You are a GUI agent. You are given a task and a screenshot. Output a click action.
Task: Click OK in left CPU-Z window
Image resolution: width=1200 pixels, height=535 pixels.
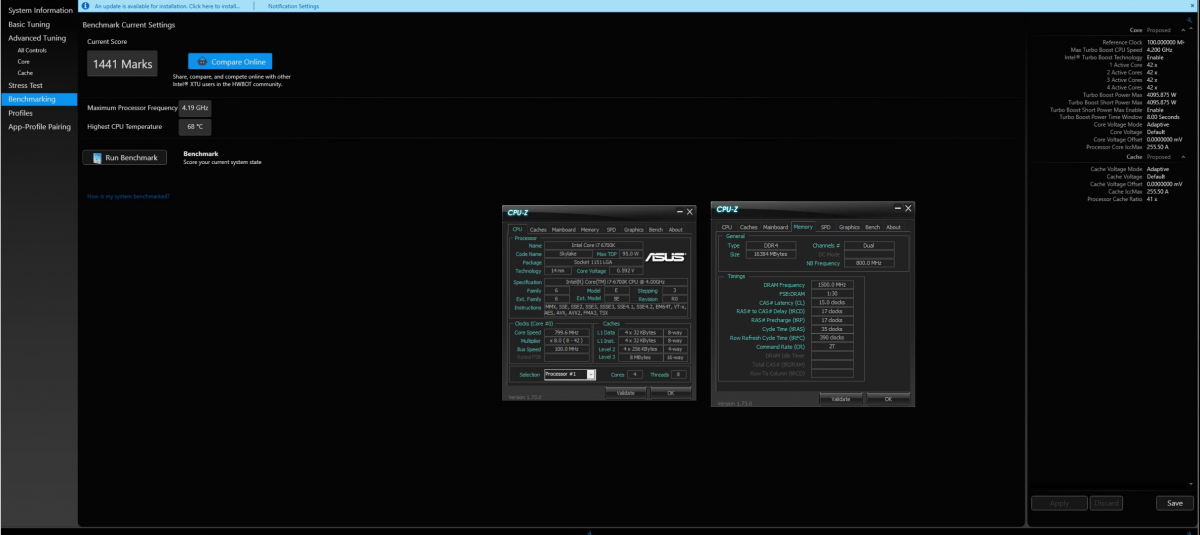670,393
